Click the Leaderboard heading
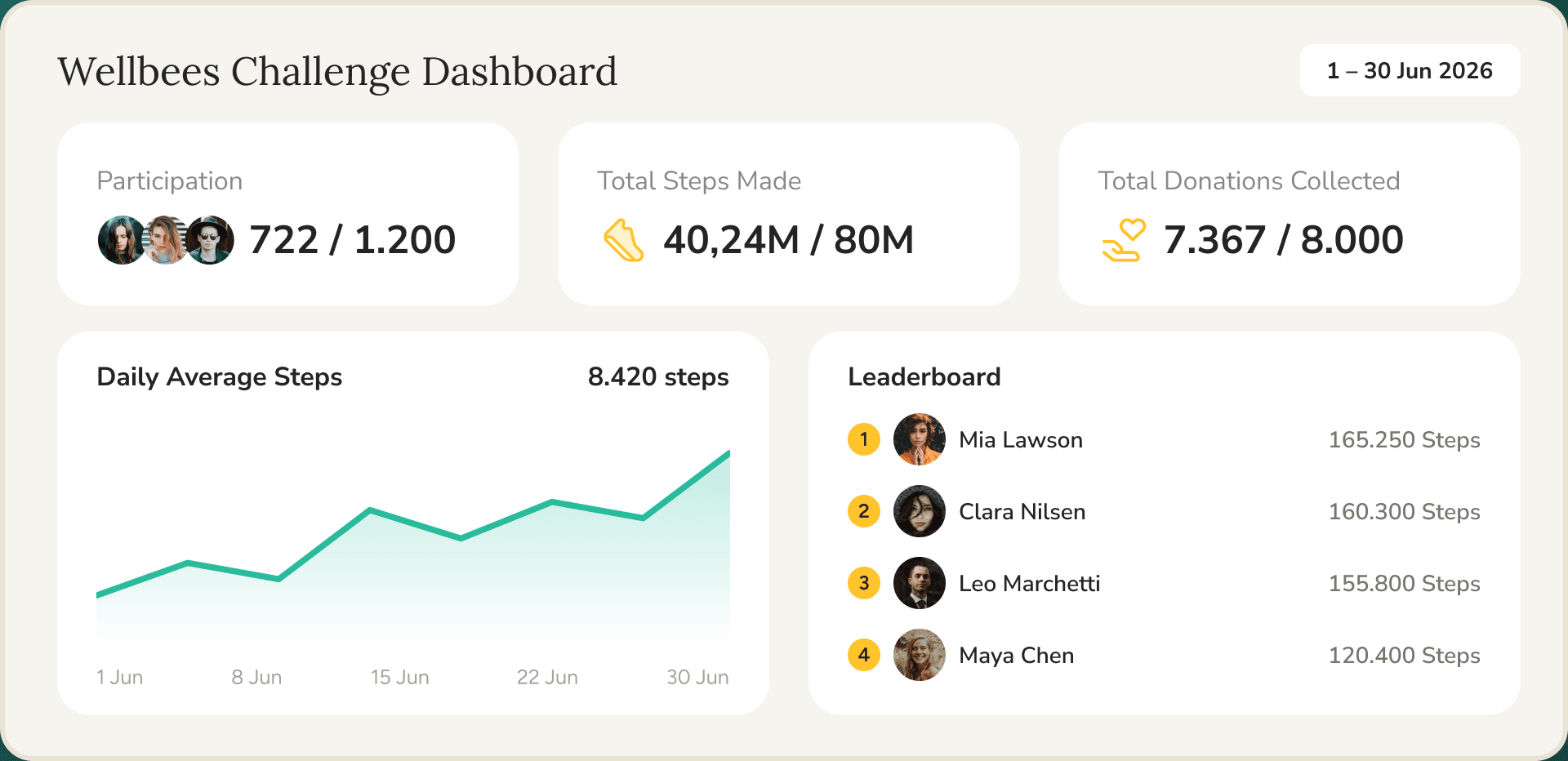This screenshot has width=1568, height=761. [924, 377]
